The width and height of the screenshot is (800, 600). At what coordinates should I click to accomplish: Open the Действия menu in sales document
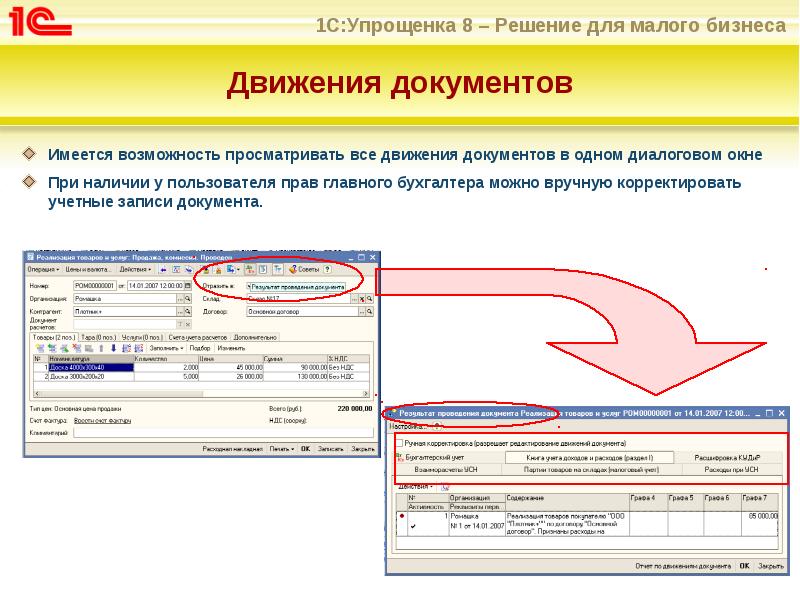pyautogui.click(x=135, y=269)
